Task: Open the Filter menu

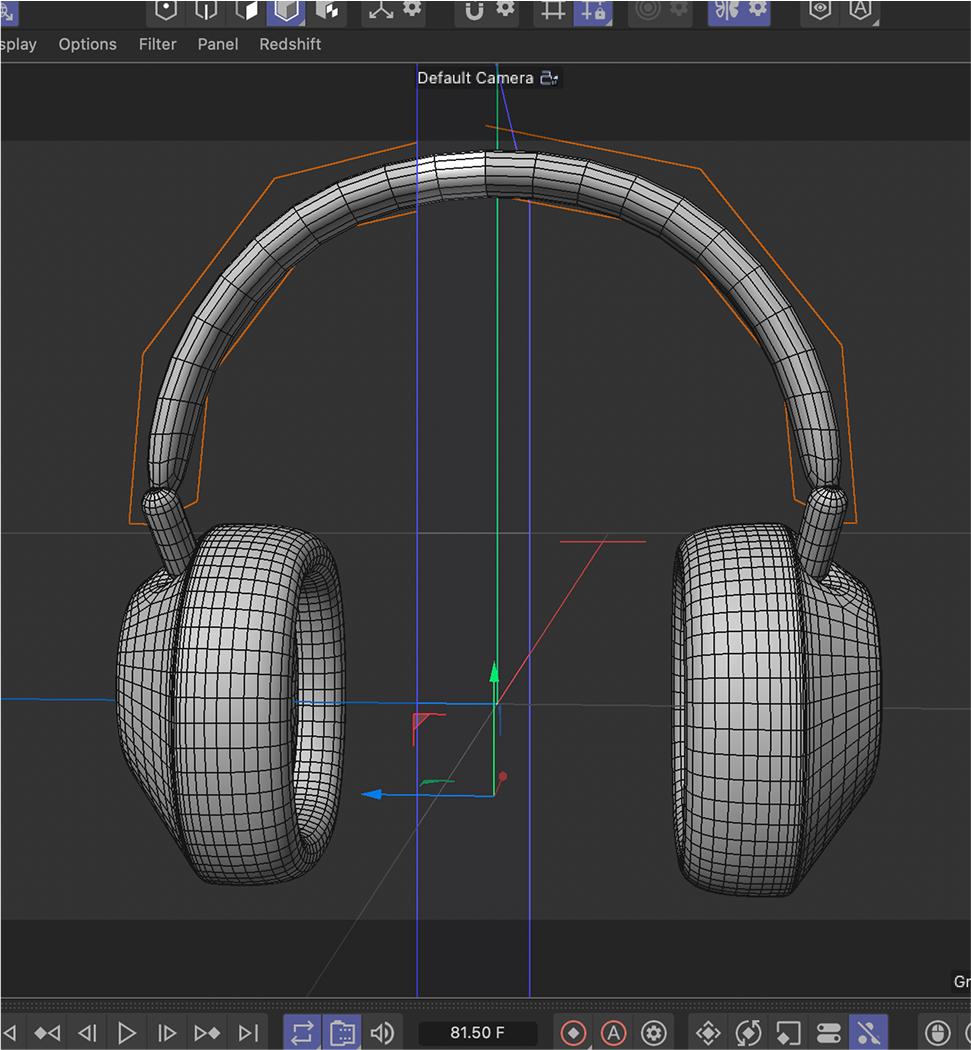Action: (x=157, y=44)
